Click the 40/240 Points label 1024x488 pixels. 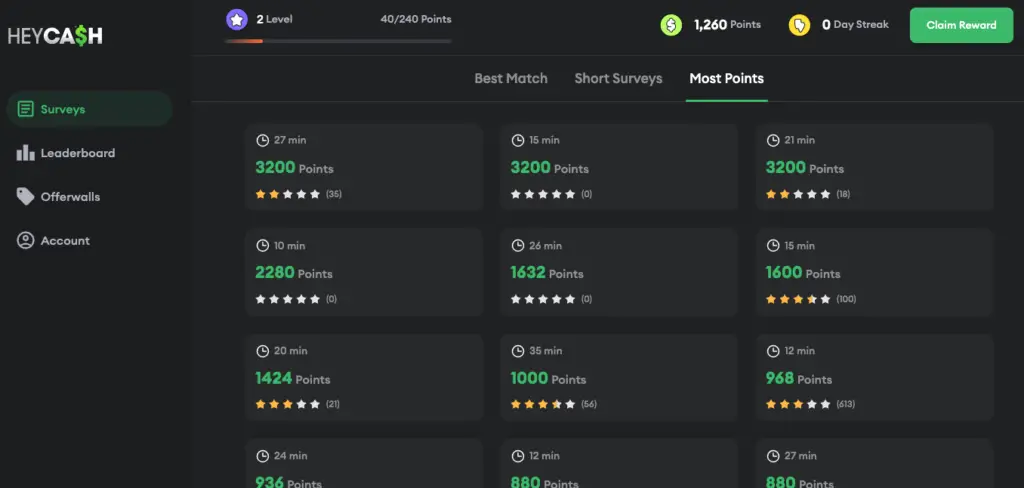416,20
